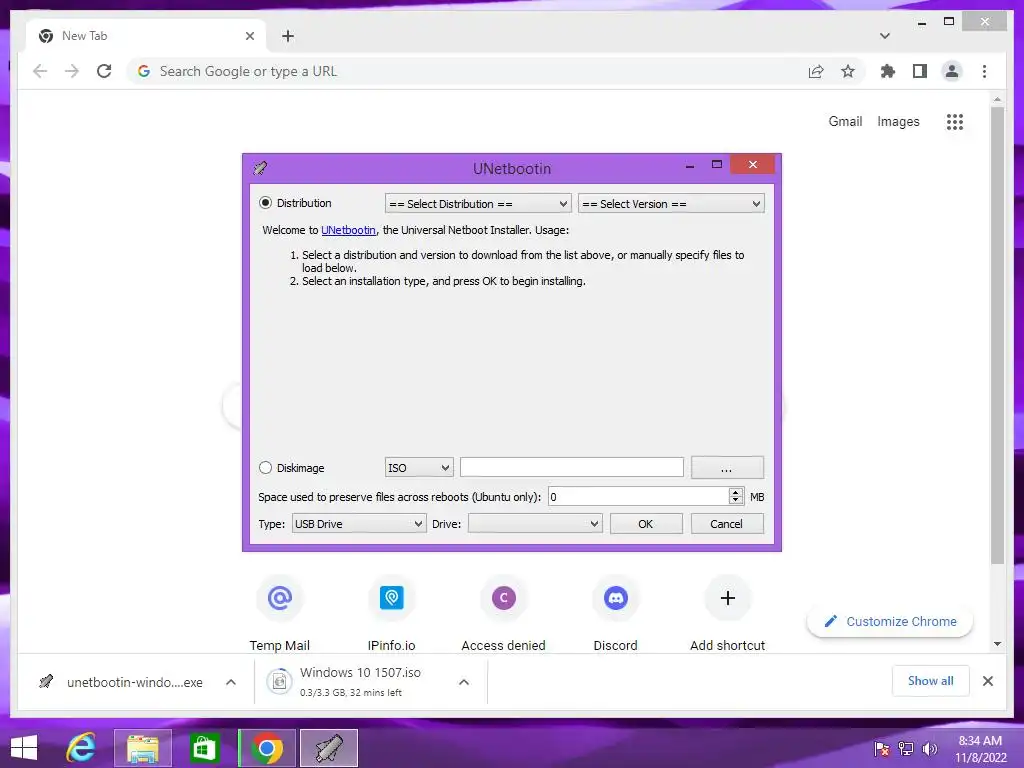Open the Access denied shortcut
Image resolution: width=1024 pixels, height=768 pixels.
(504, 614)
